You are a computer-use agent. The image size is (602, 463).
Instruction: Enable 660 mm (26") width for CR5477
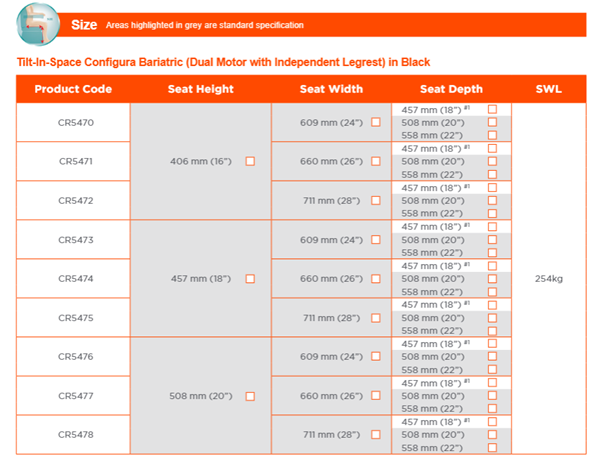[x=376, y=396]
